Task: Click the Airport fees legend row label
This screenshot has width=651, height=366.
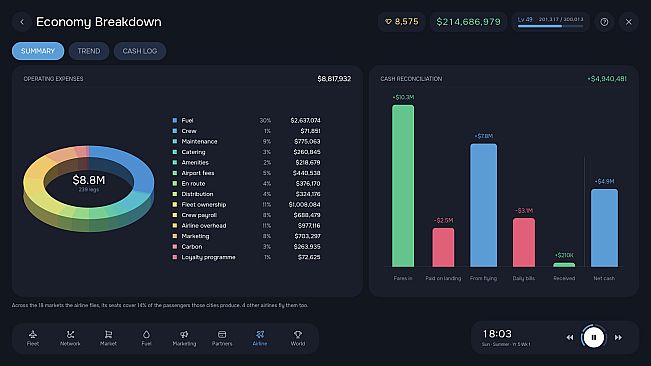Action: 198,173
